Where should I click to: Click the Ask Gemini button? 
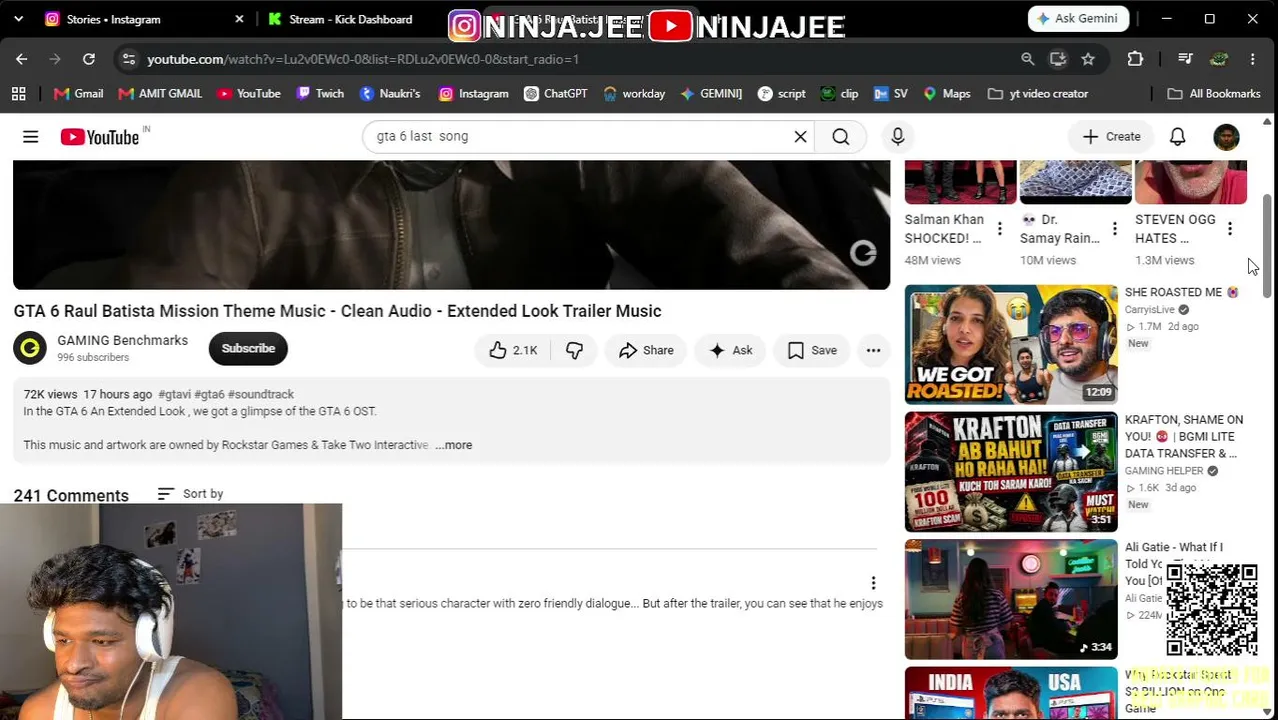pos(1078,19)
